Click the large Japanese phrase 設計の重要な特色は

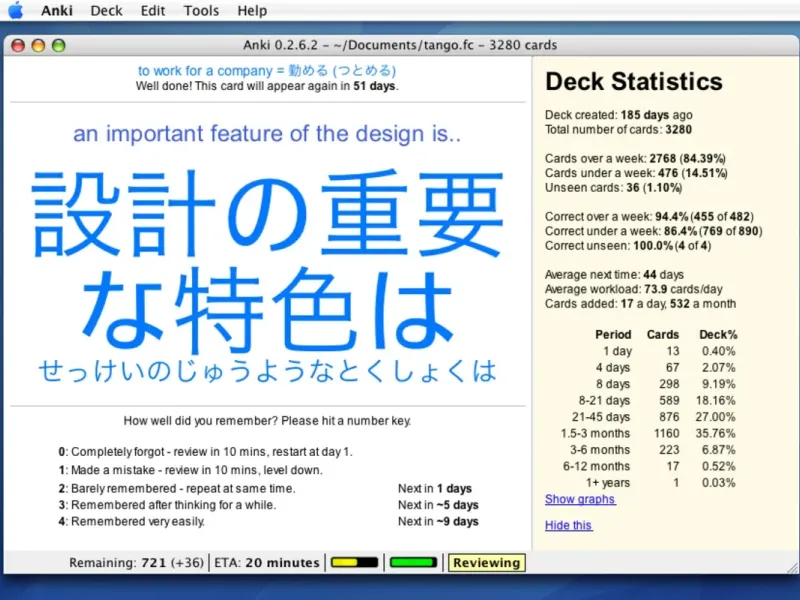[267, 261]
